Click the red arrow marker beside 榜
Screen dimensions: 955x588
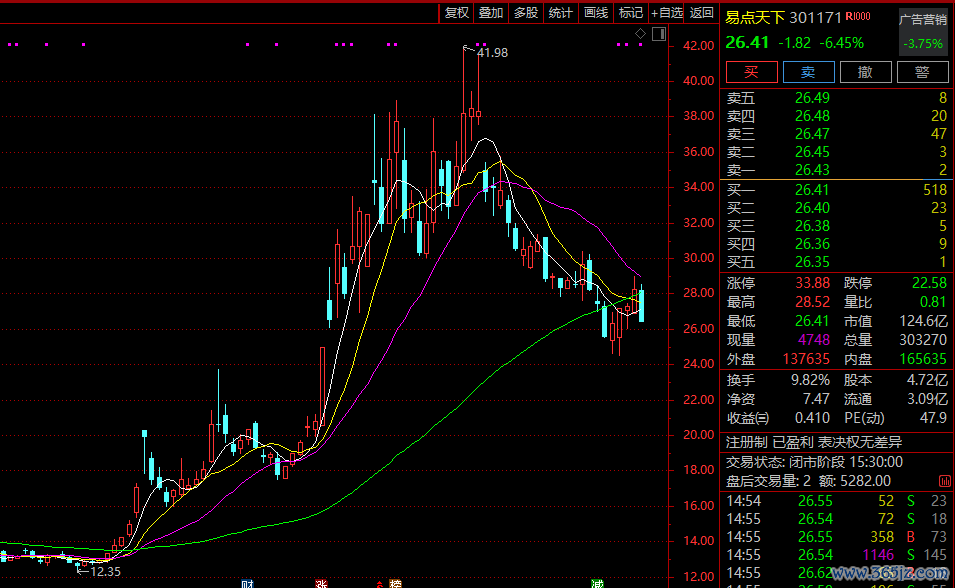coord(380,585)
